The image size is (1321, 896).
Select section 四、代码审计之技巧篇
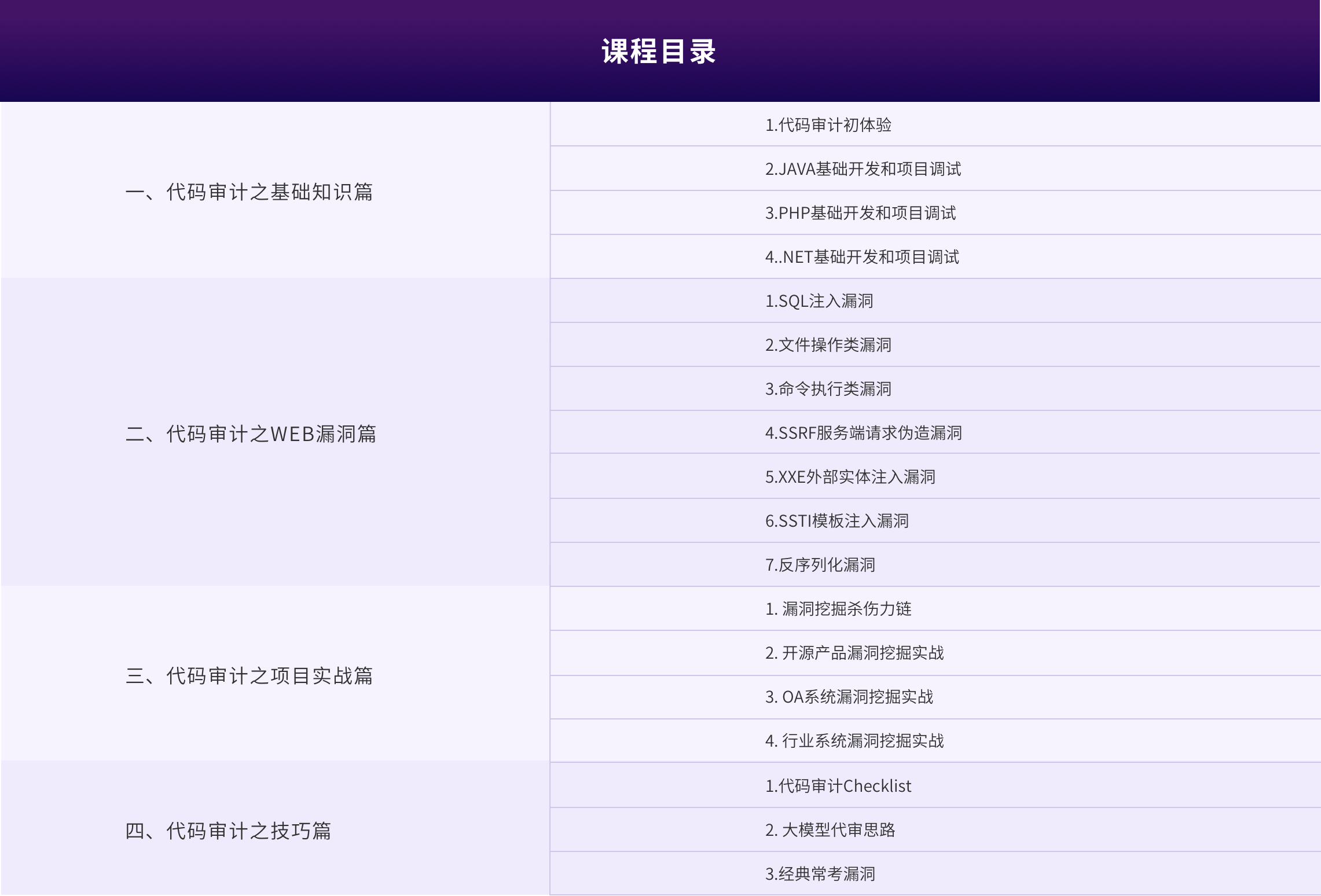(228, 831)
